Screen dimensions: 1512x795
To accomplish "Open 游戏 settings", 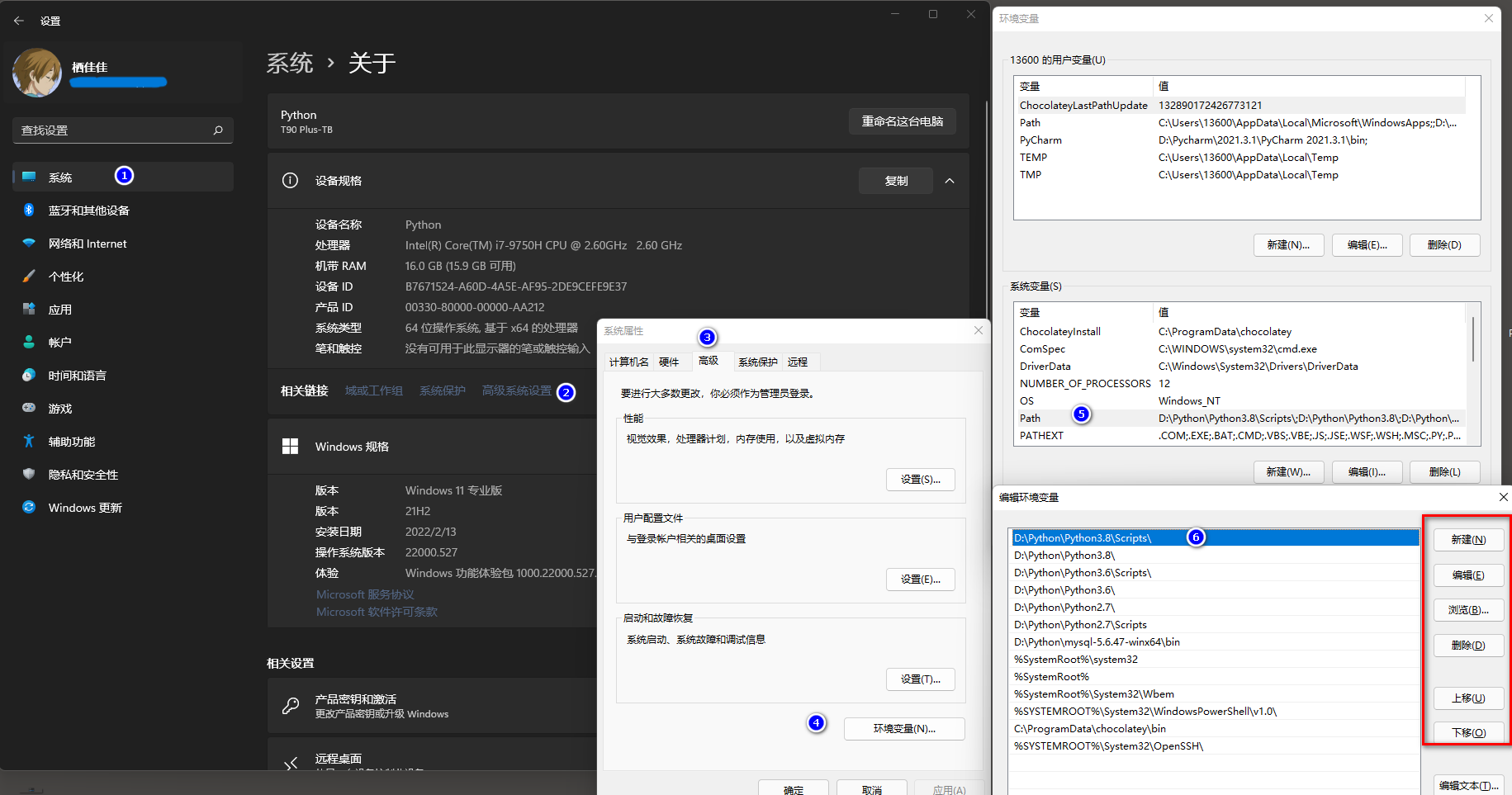I will point(123,409).
